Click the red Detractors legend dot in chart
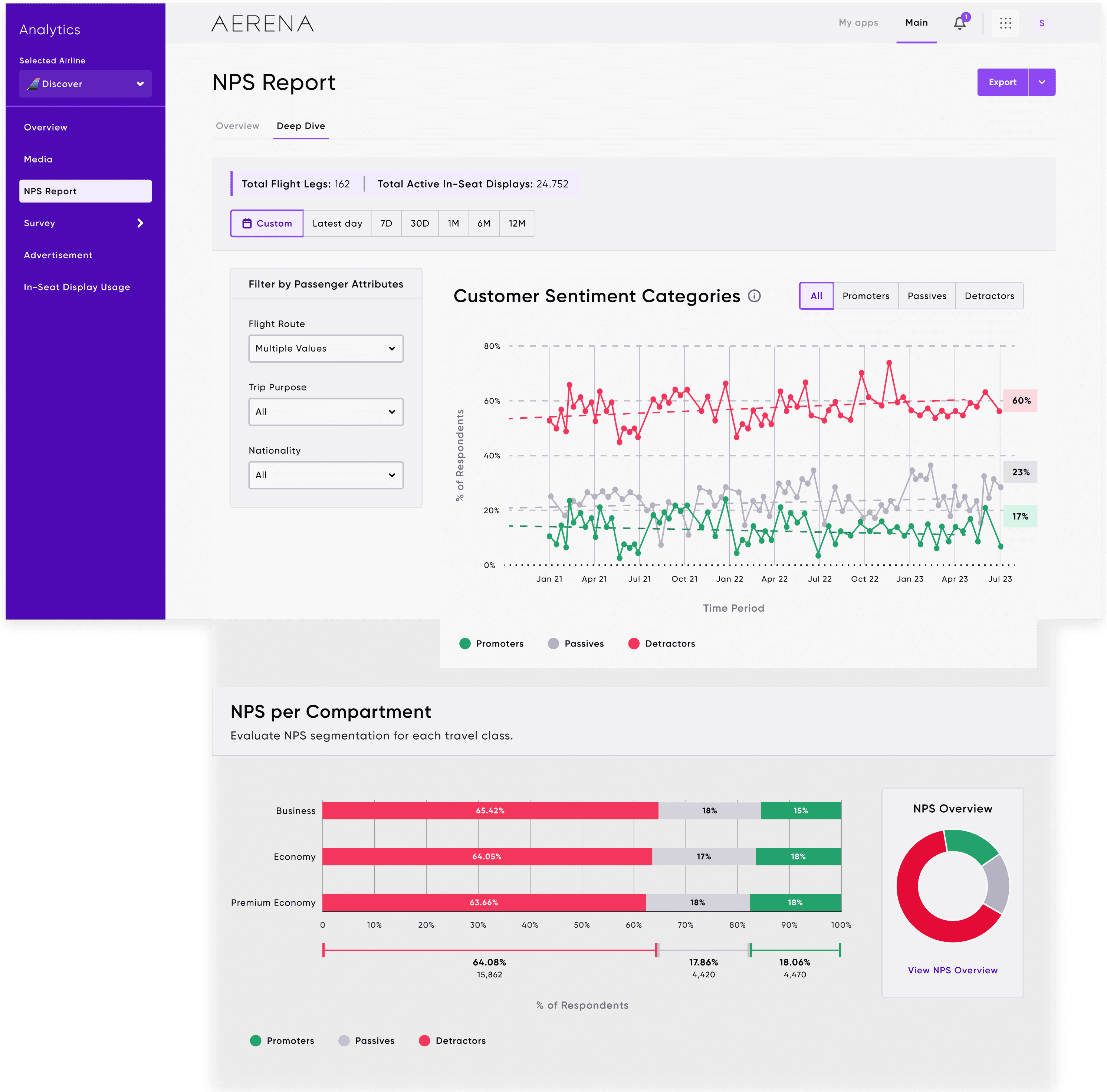The height and width of the screenshot is (1092, 1107). click(x=634, y=644)
